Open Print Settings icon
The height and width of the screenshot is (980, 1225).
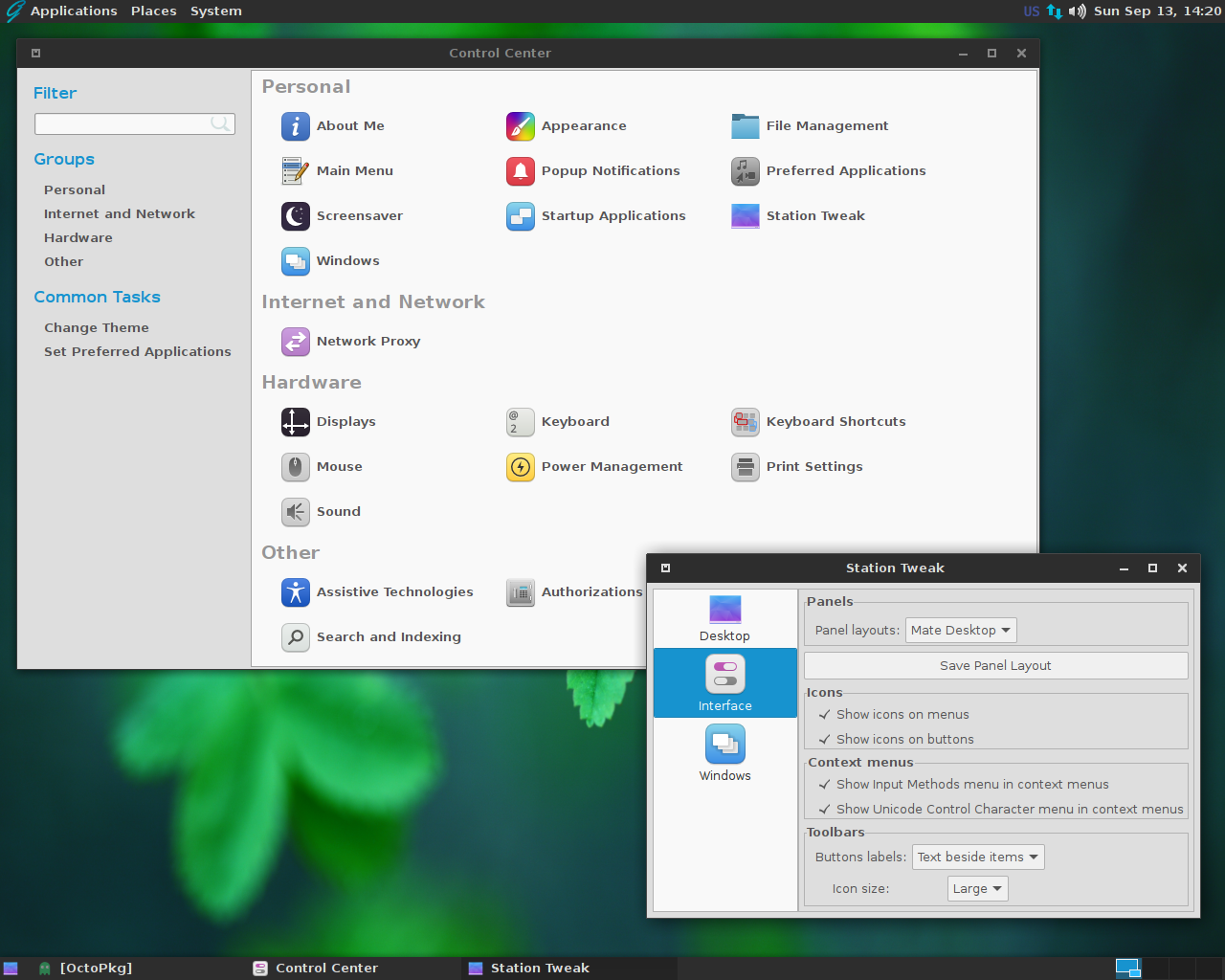(746, 467)
